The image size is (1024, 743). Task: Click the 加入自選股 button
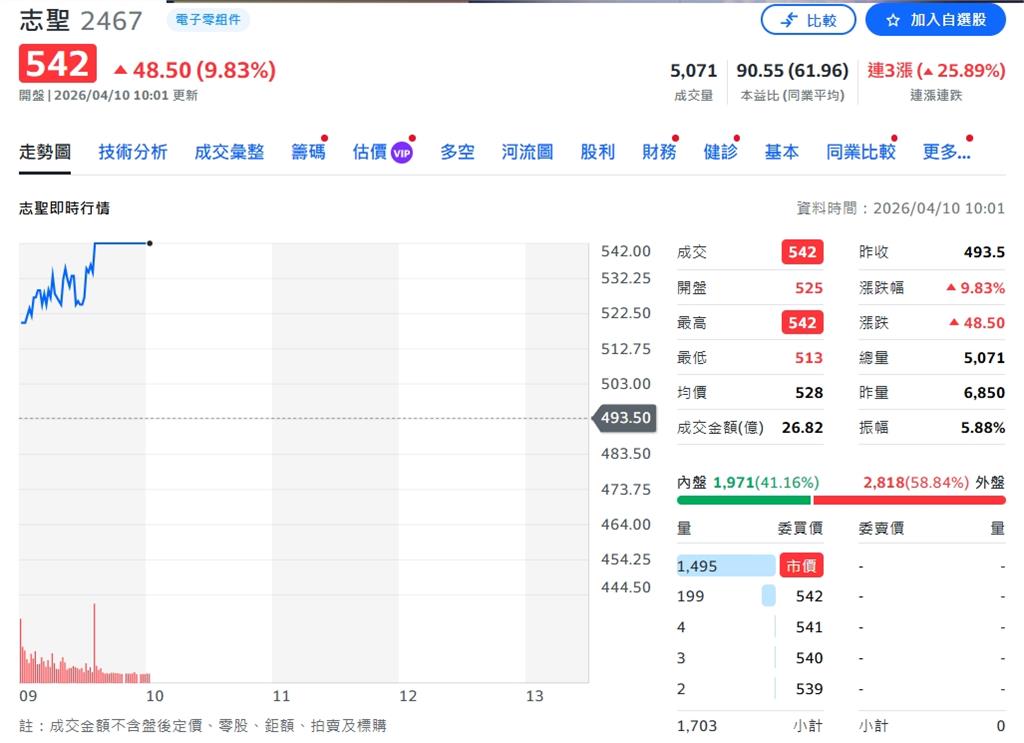[935, 19]
